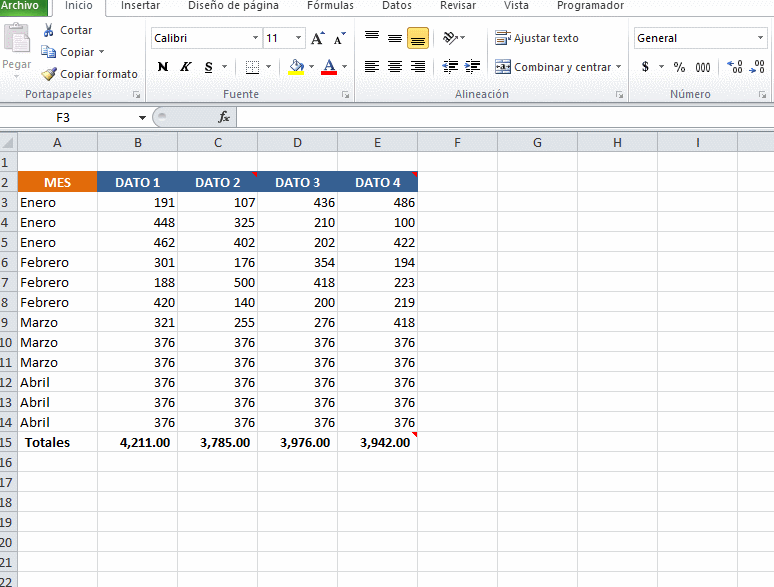Switch to Insertar tab
The image size is (774, 587).
click(140, 6)
